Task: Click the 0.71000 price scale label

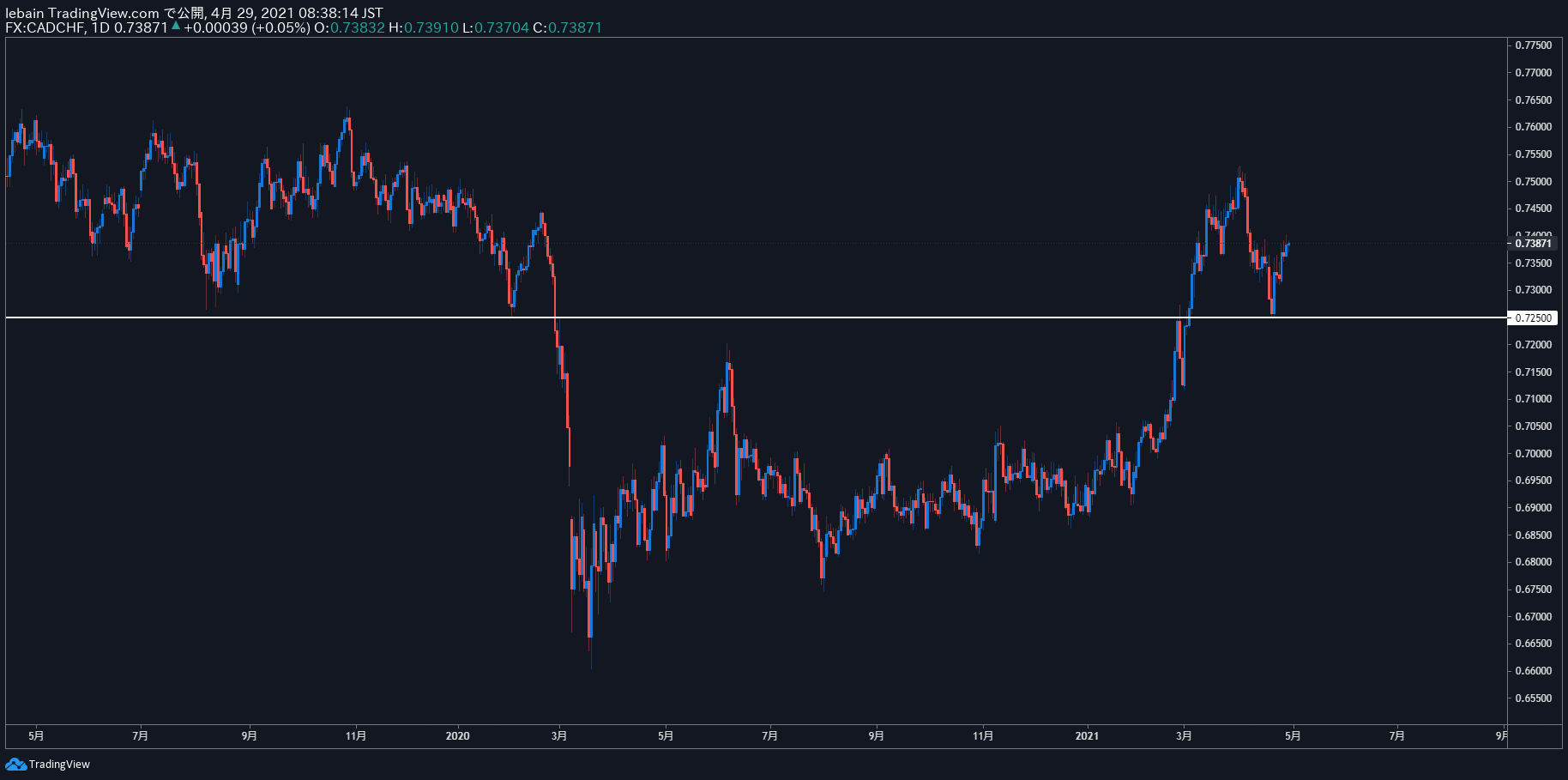Action: point(1533,399)
